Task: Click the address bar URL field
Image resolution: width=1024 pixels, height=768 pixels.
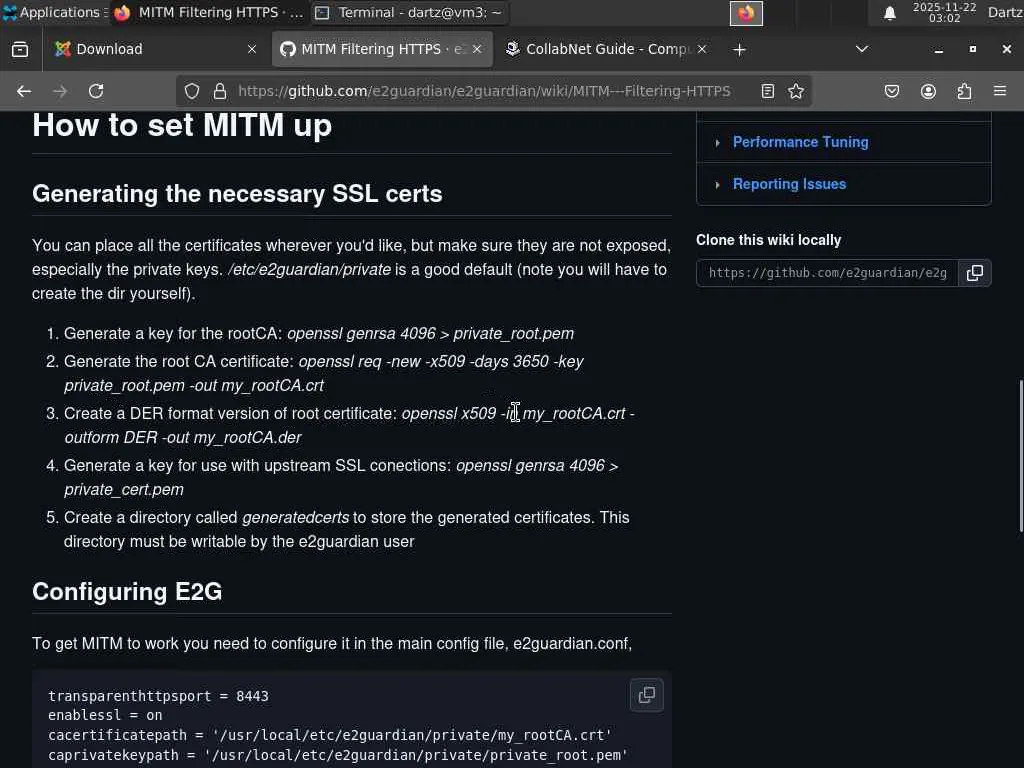Action: pyautogui.click(x=484, y=91)
